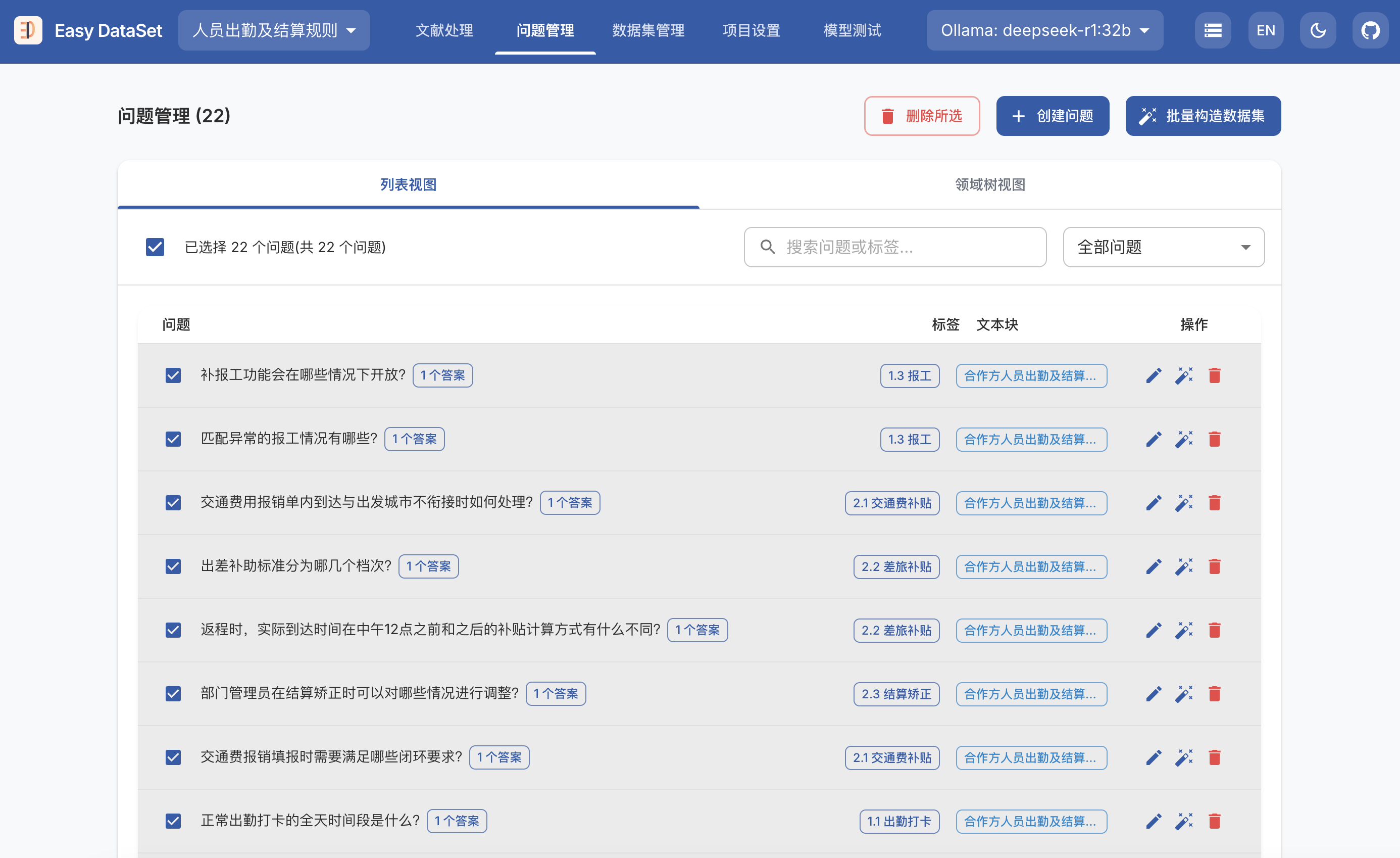Uncheck the 交通费用报销单 question checkbox
The height and width of the screenshot is (858, 1400).
[x=173, y=503]
